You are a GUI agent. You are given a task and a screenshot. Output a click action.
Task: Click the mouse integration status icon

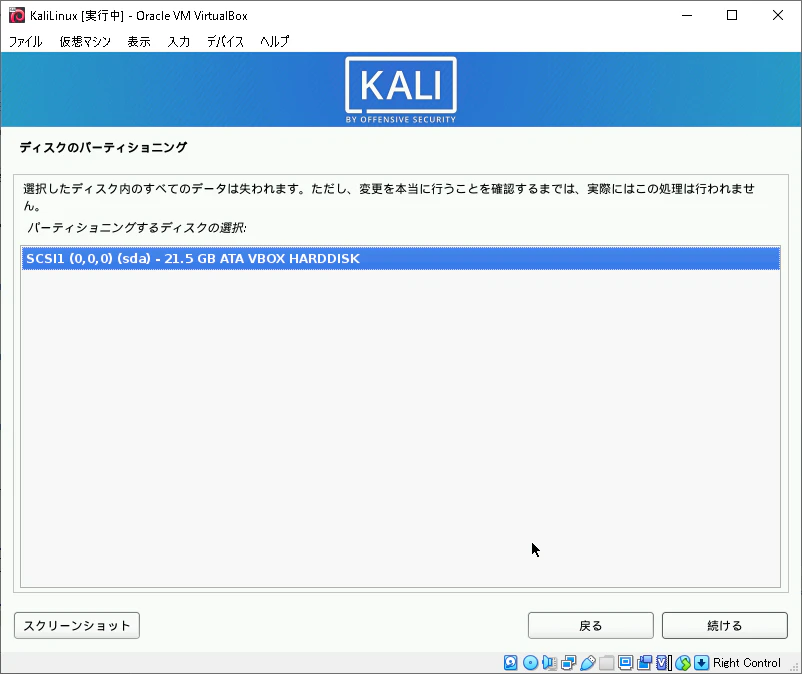coord(683,663)
